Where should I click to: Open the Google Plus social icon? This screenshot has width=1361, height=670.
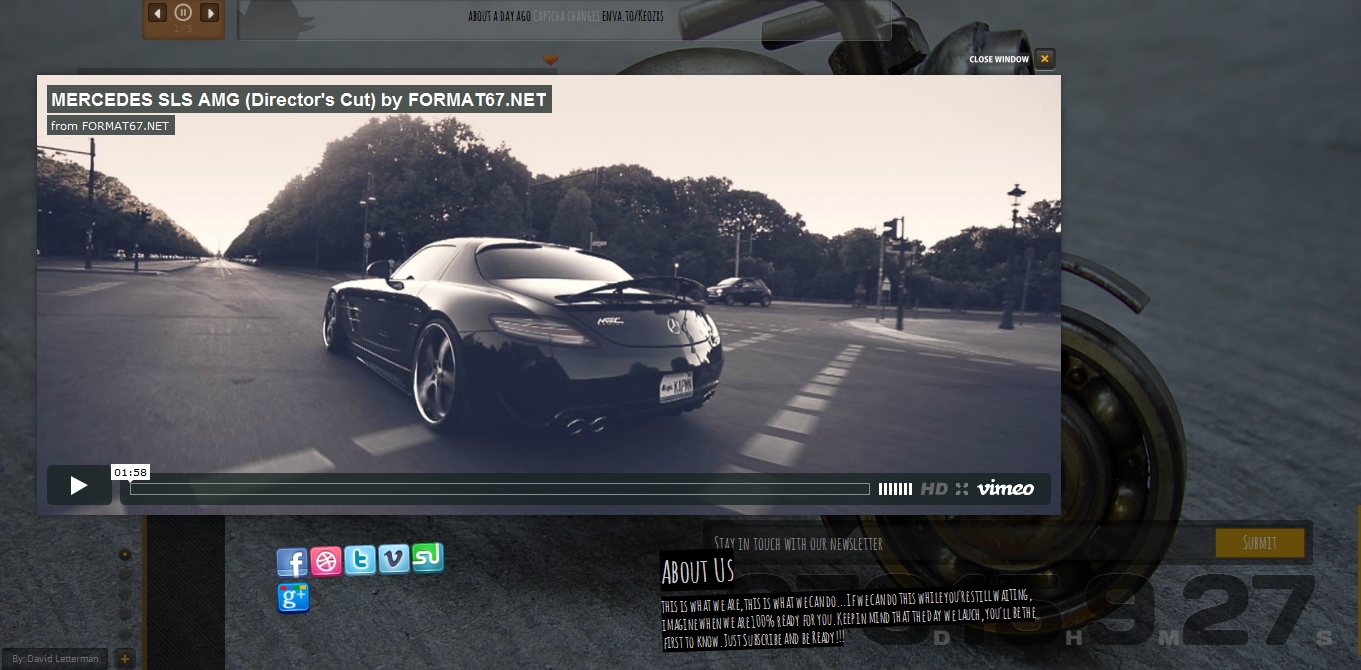coord(293,598)
